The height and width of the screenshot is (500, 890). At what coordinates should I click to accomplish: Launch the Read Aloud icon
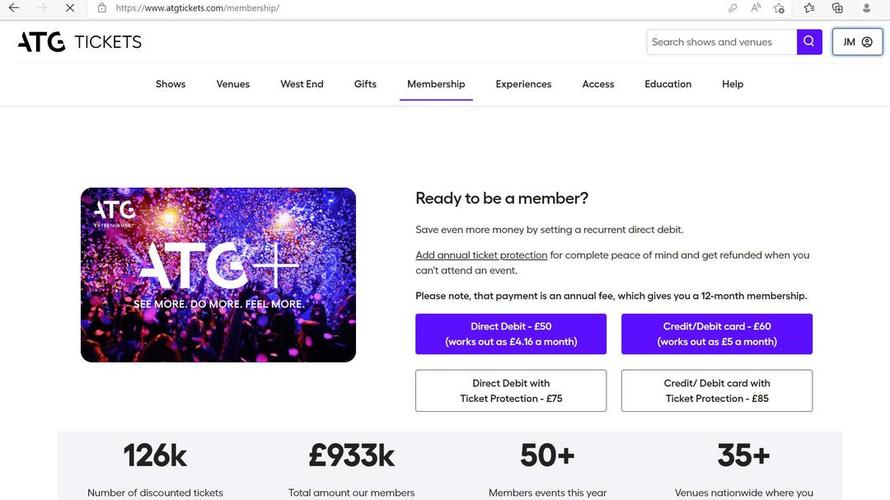[x=756, y=8]
